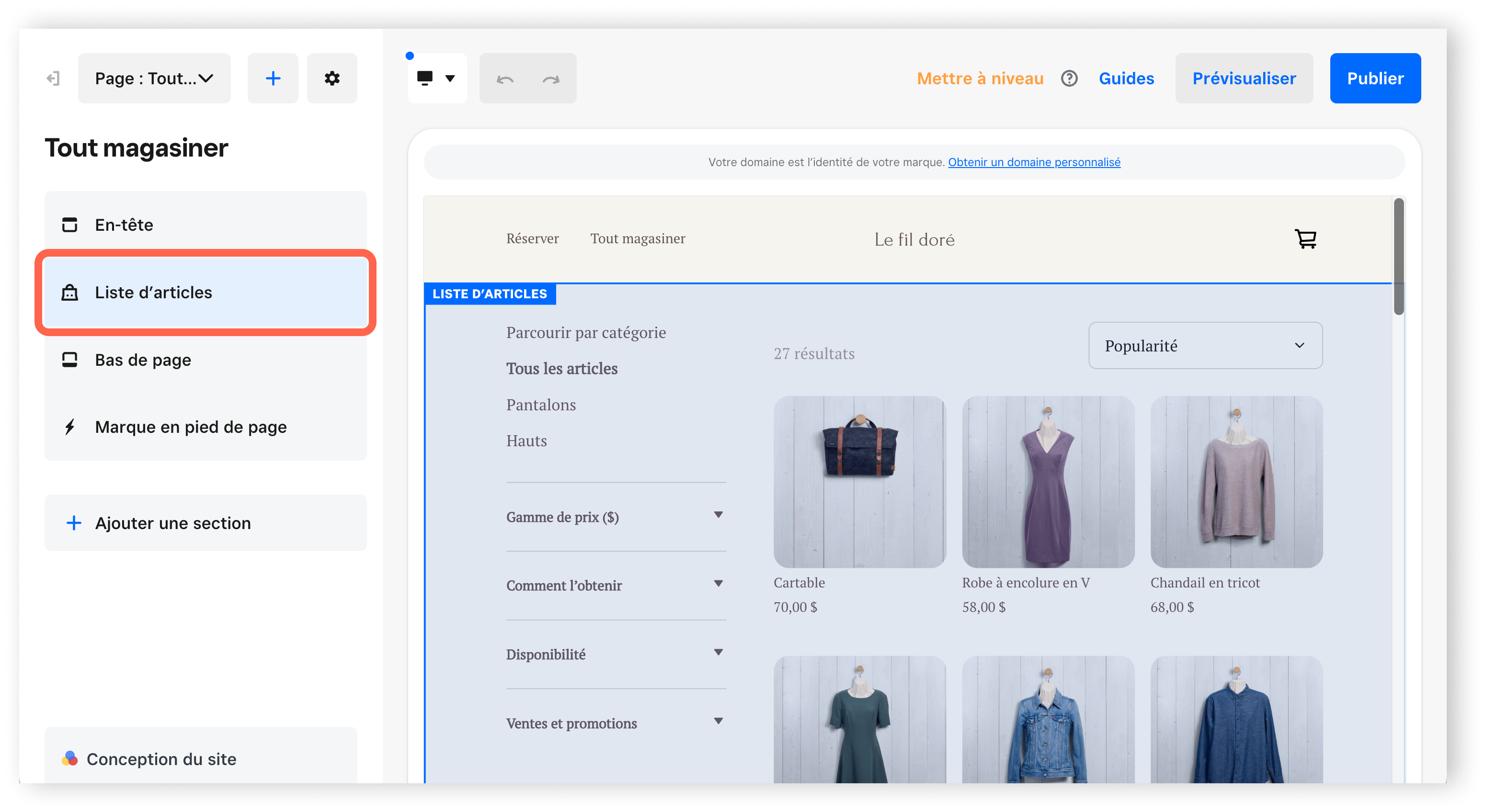Click the 58,00 $ price
This screenshot has height=812, width=1485.
click(983, 607)
